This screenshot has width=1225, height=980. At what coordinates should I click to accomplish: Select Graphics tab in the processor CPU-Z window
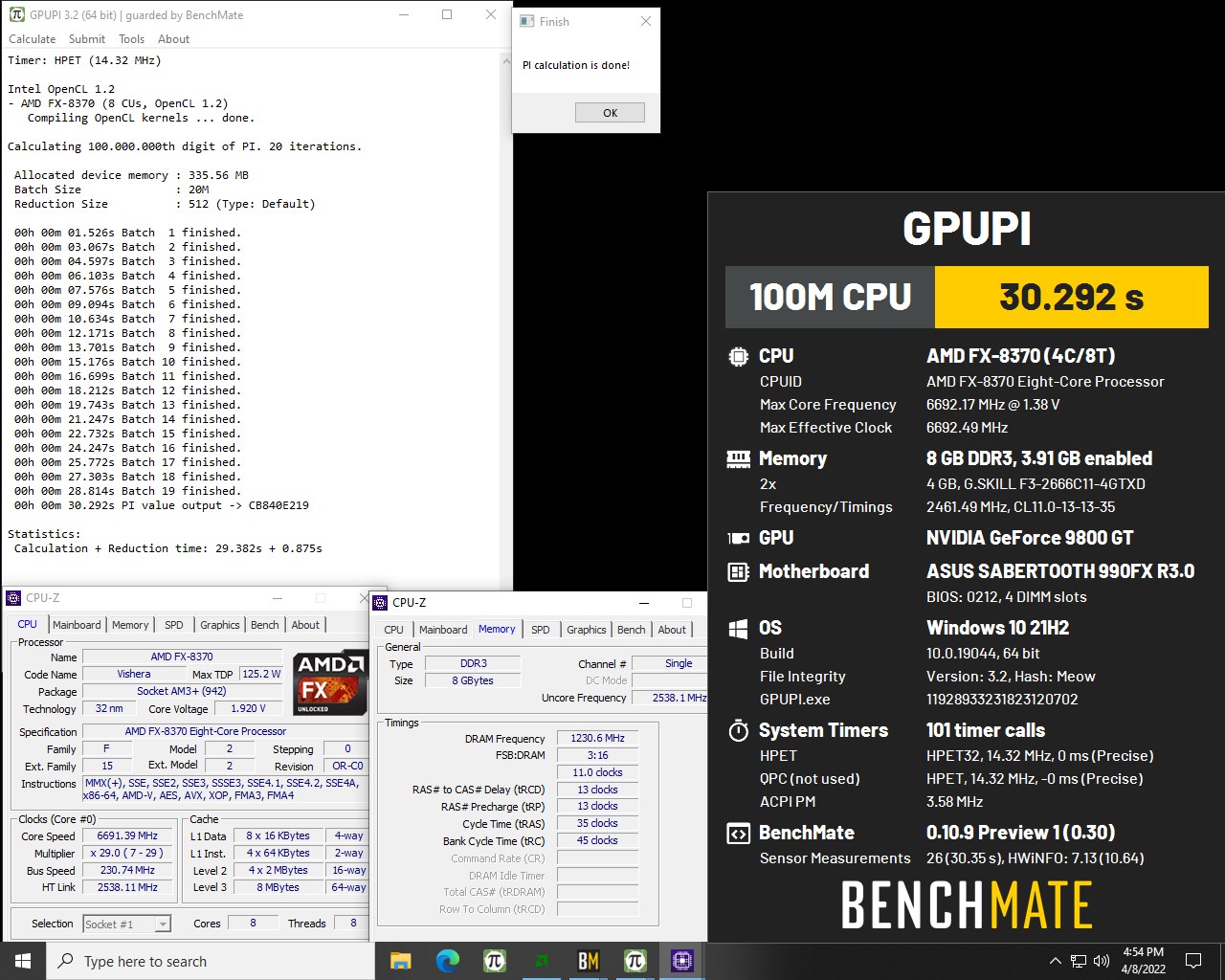[x=220, y=625]
